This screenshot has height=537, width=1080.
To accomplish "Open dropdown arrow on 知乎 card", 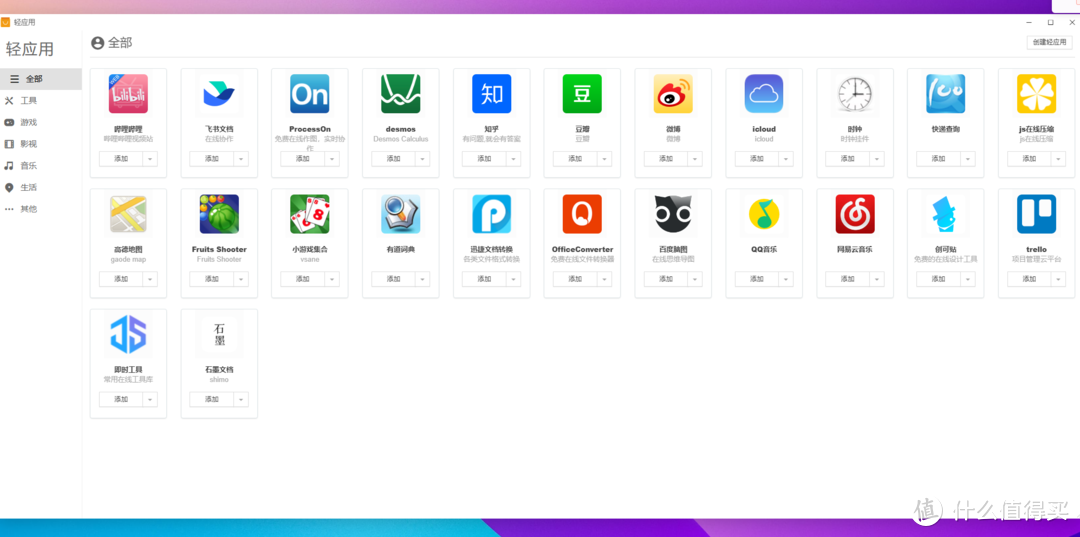I will pyautogui.click(x=514, y=159).
